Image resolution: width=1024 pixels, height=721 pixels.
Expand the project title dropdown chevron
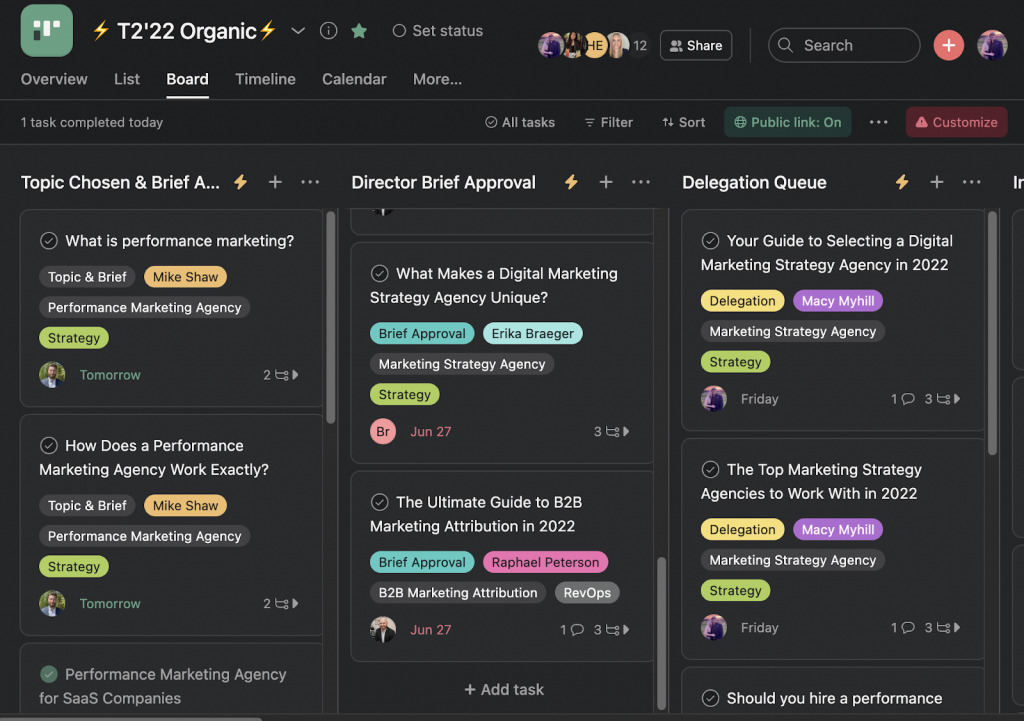coord(298,31)
